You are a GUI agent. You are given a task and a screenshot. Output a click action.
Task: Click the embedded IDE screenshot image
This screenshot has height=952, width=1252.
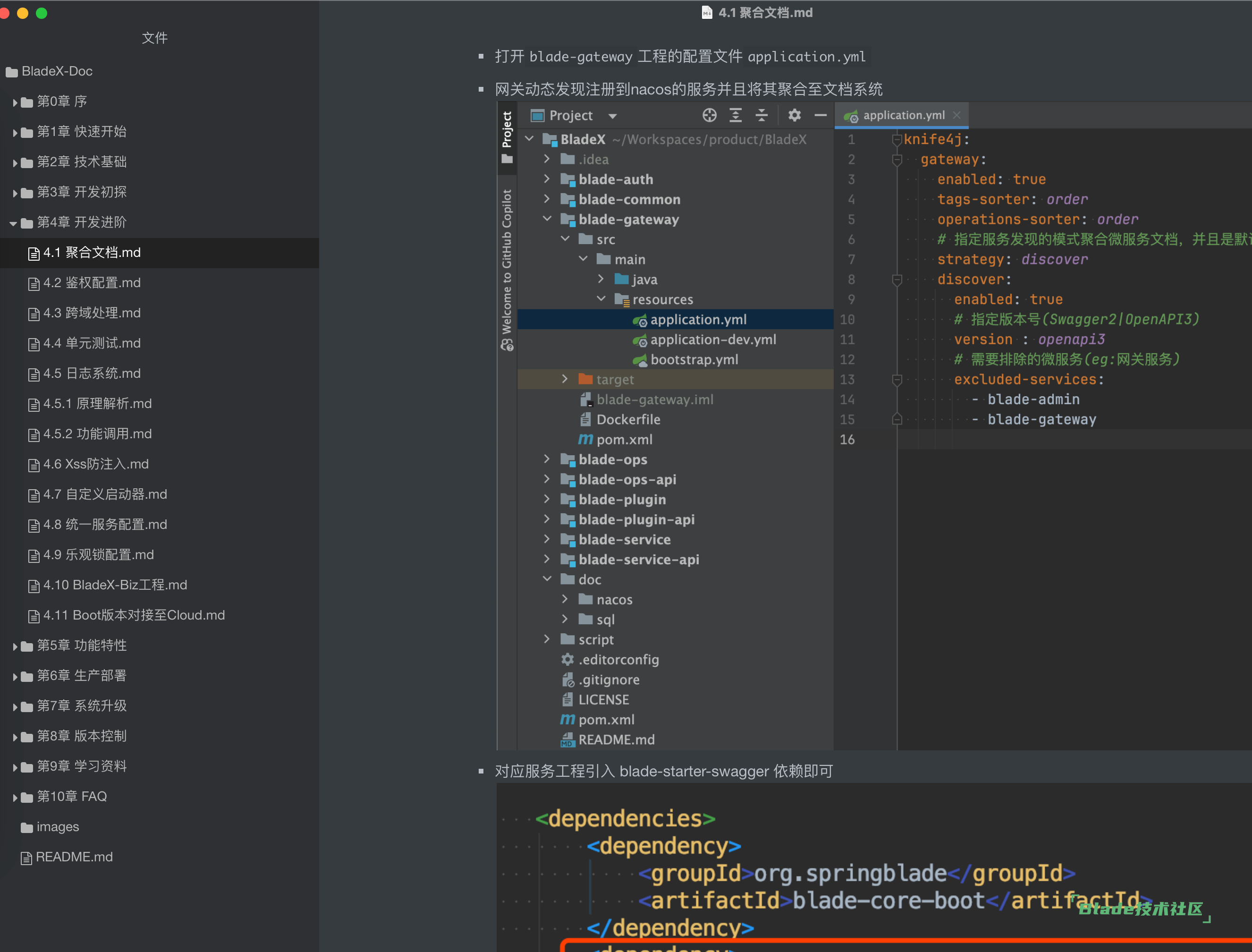(x=874, y=426)
